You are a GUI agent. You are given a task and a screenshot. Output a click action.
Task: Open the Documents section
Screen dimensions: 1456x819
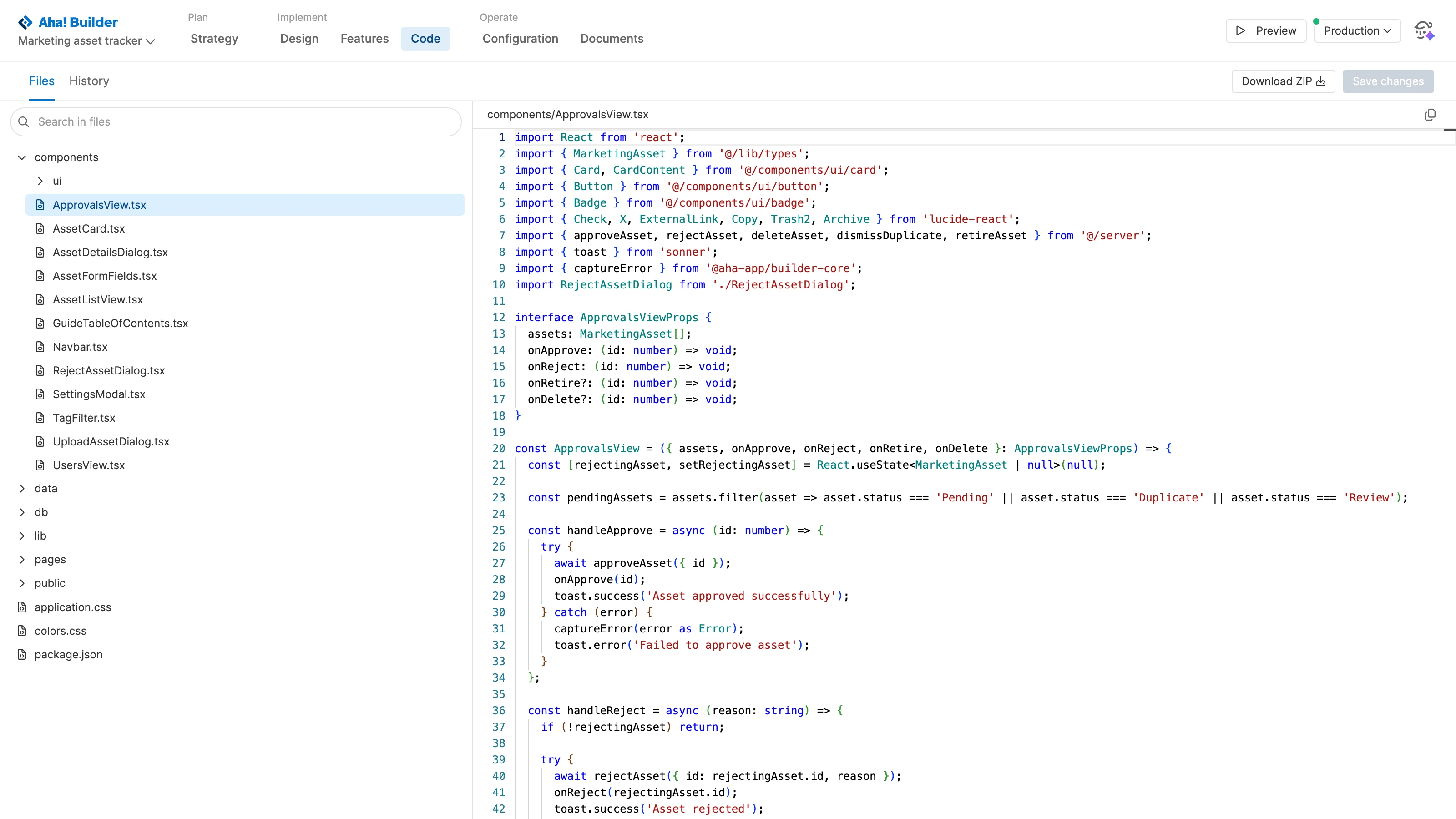pyautogui.click(x=612, y=38)
